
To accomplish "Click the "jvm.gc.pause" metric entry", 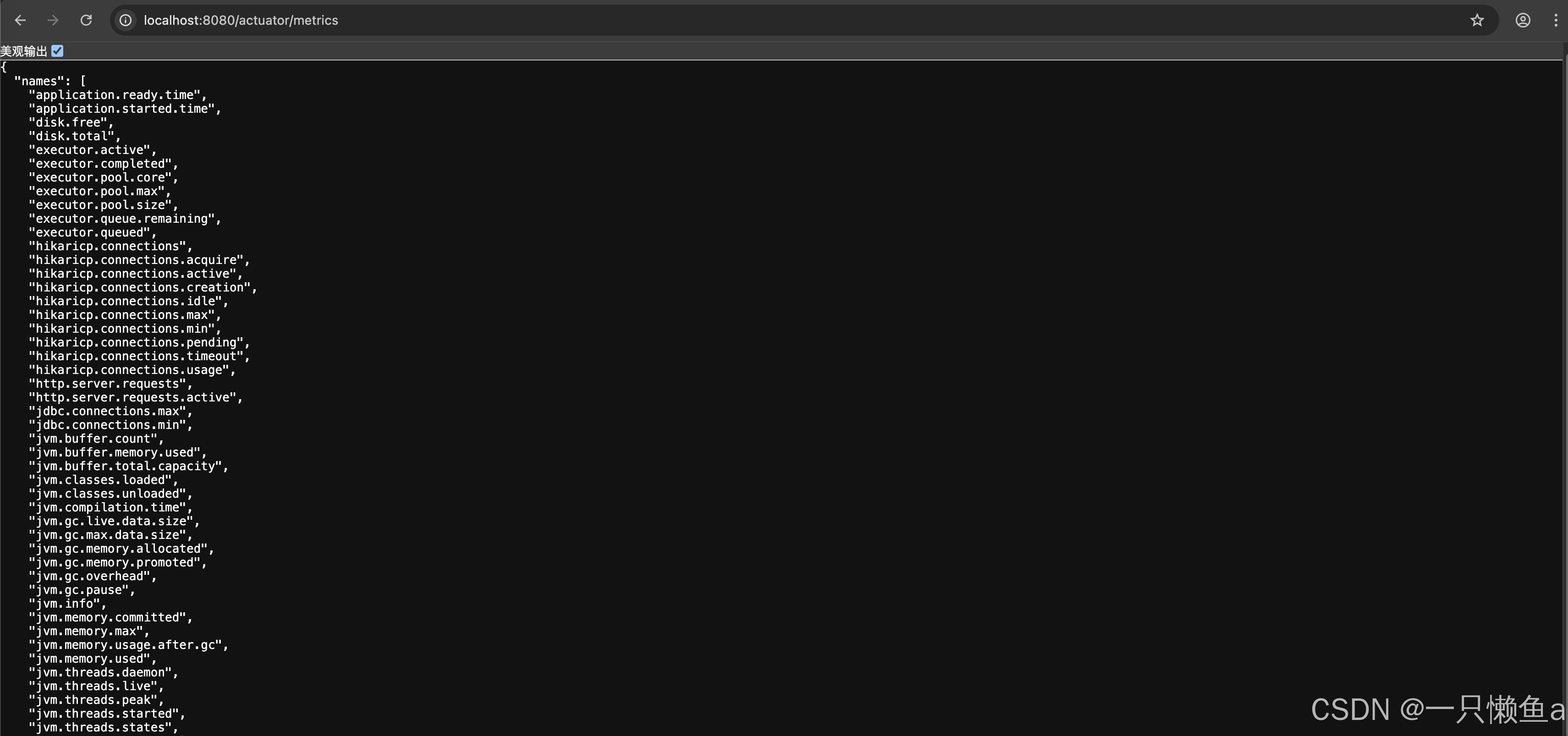I will [82, 590].
